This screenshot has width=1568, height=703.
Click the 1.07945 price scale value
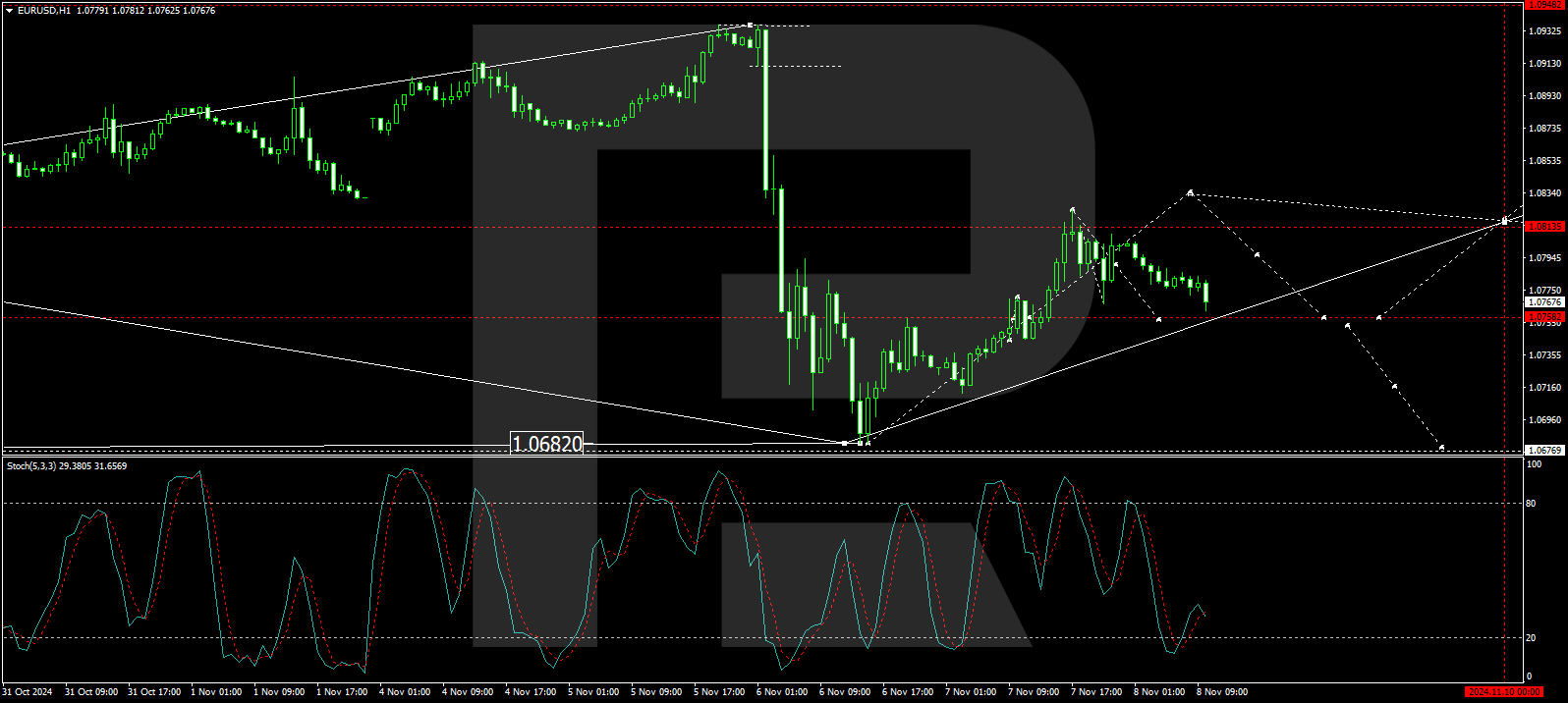pos(1544,258)
